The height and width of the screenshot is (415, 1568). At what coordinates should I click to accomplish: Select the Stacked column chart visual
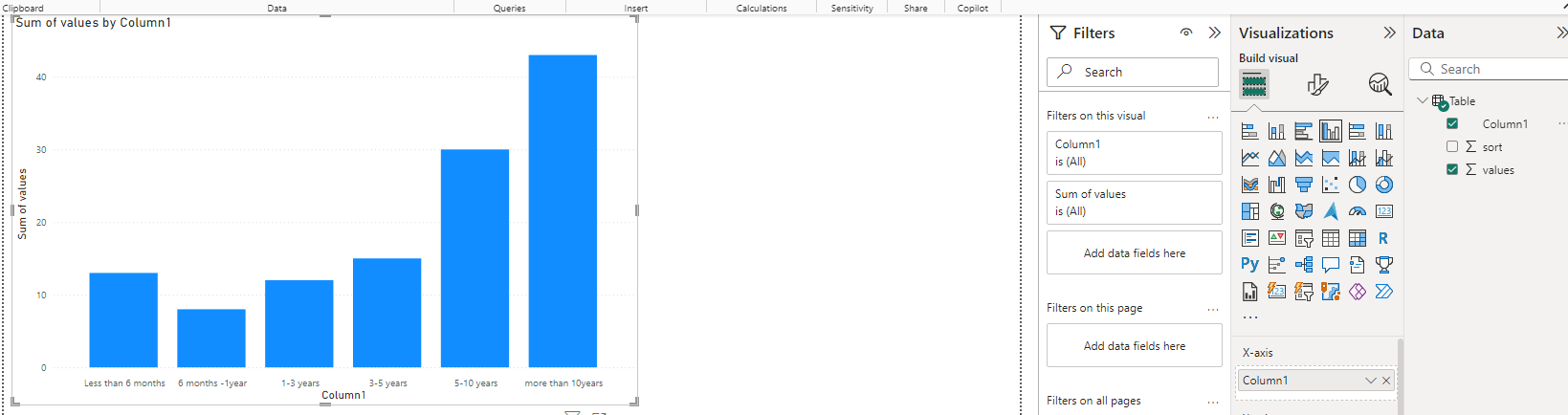1277,131
